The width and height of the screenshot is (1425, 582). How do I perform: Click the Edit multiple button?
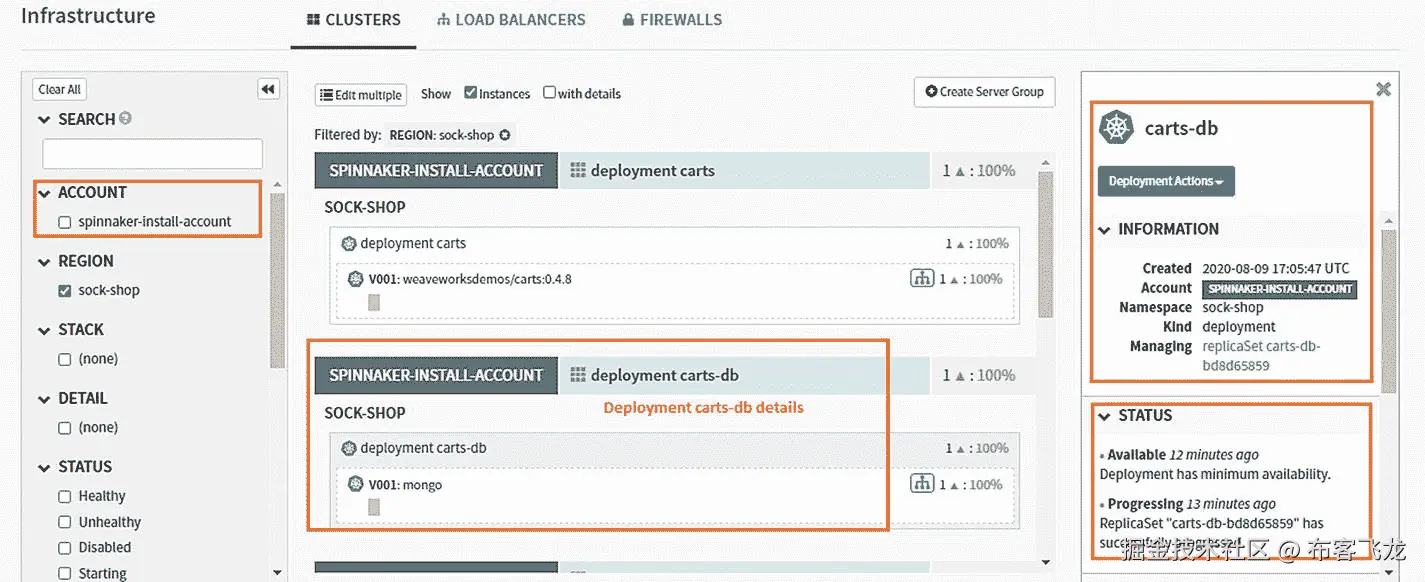(x=361, y=95)
